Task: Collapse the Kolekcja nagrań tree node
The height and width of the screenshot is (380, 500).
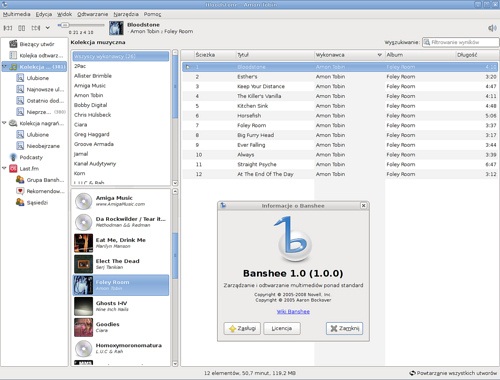Action: pyautogui.click(x=4, y=123)
